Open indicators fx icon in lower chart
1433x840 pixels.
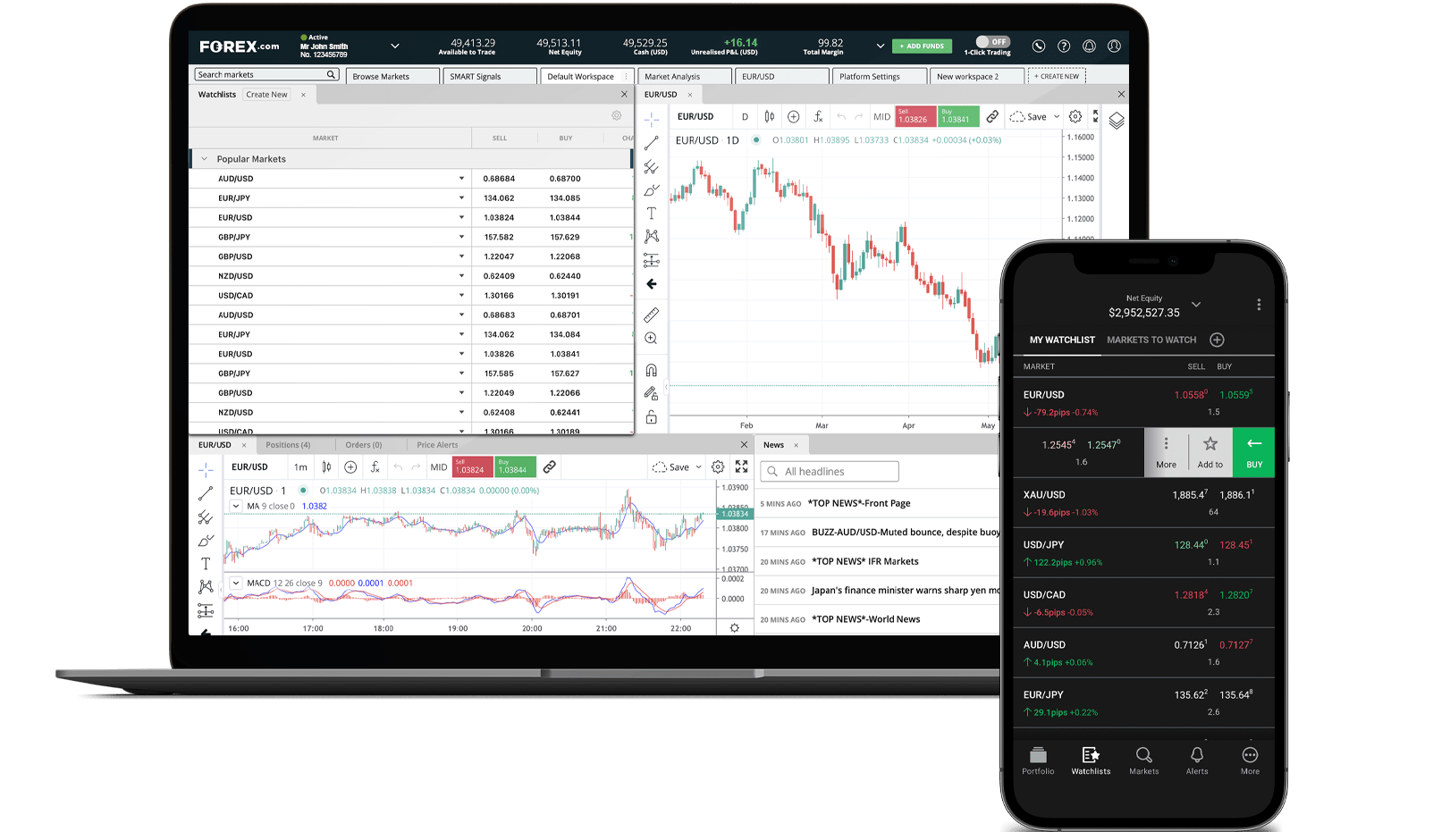point(375,466)
